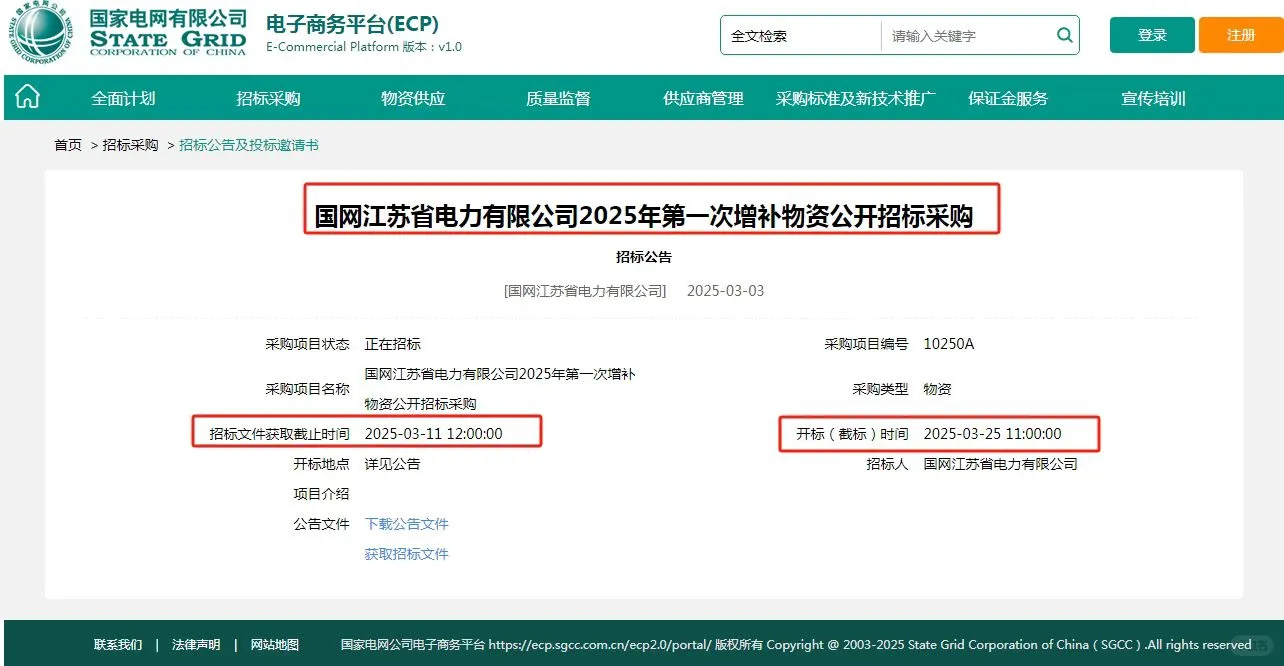The width and height of the screenshot is (1284, 666).
Task: Open the 采购标准及新技术推广 menu
Action: [x=856, y=98]
